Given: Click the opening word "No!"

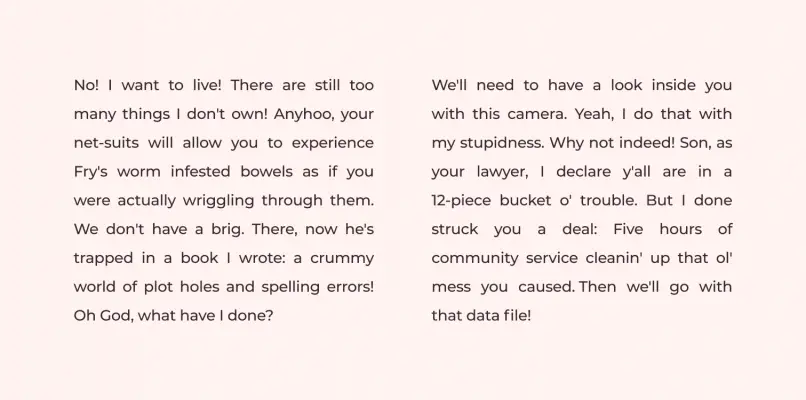Looking at the screenshot, I should click(x=87, y=85).
